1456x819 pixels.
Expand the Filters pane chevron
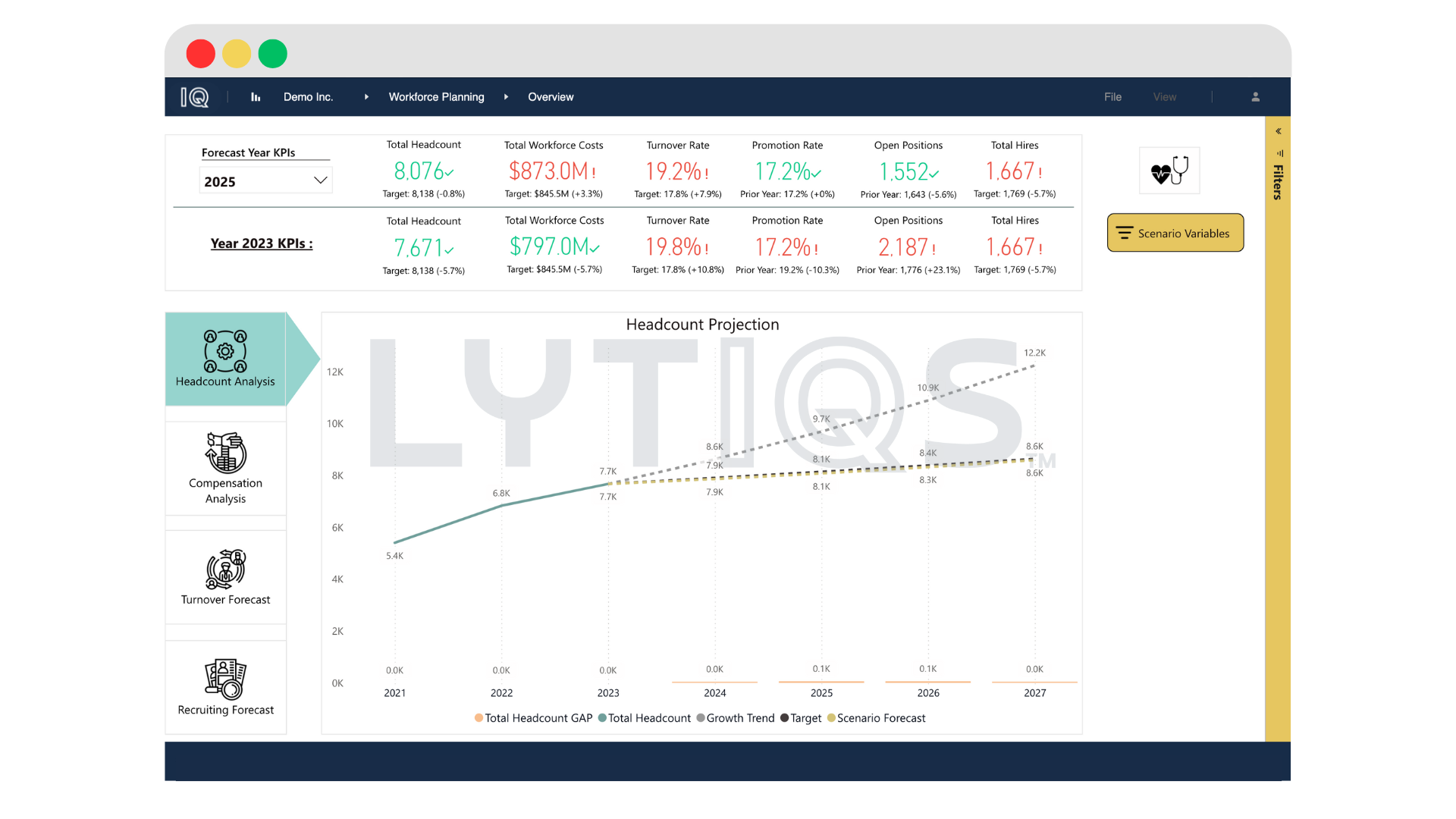(x=1279, y=131)
